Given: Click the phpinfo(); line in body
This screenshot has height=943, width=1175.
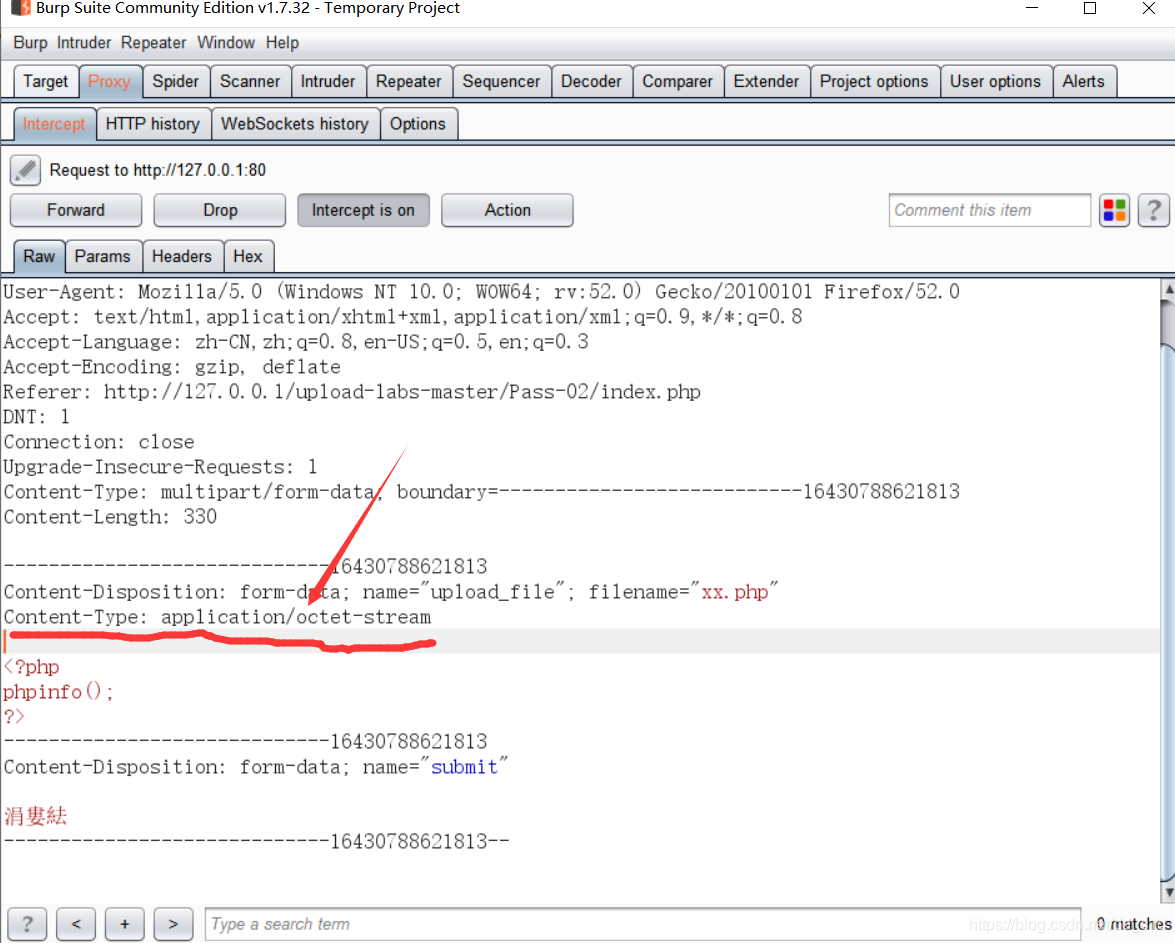Looking at the screenshot, I should coord(58,692).
